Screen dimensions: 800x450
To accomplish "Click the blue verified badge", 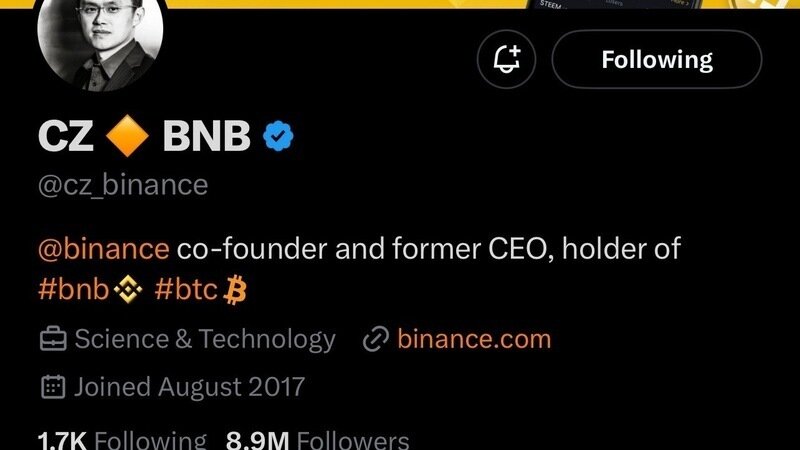I will (280, 137).
